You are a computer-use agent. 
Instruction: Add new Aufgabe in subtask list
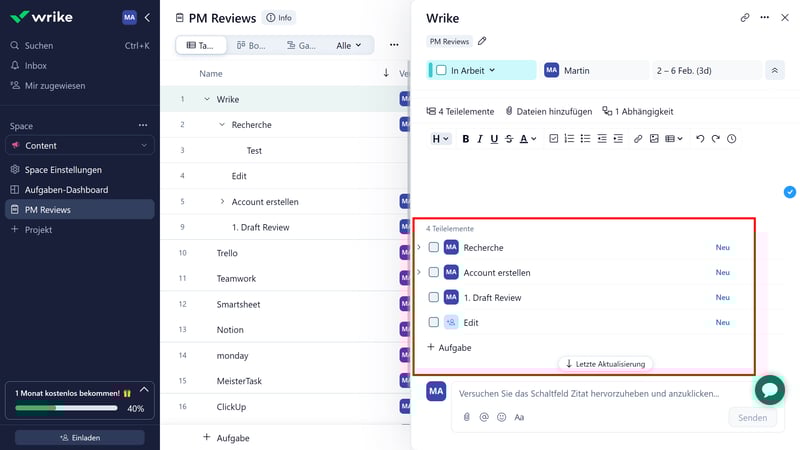pos(449,347)
